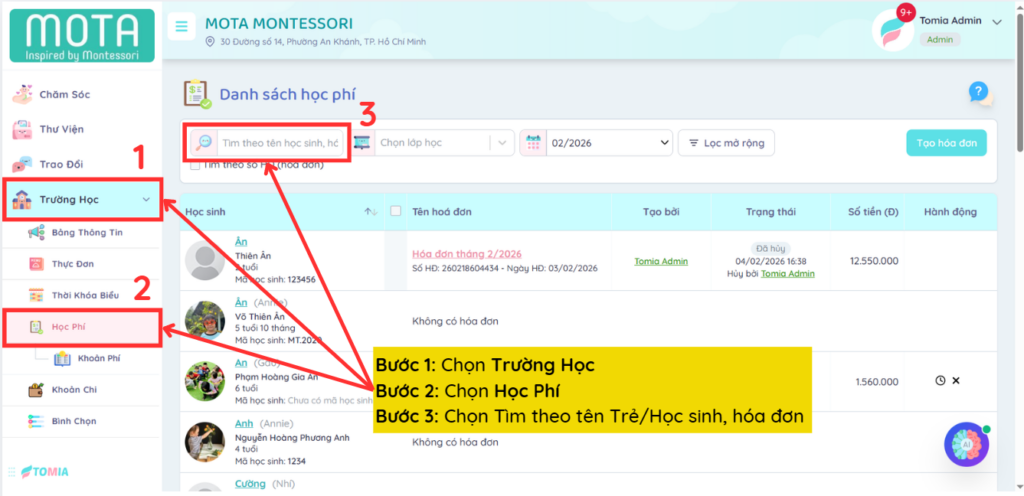1024x496 pixels.
Task: Click the calendar icon beside the month
Action: [533, 143]
